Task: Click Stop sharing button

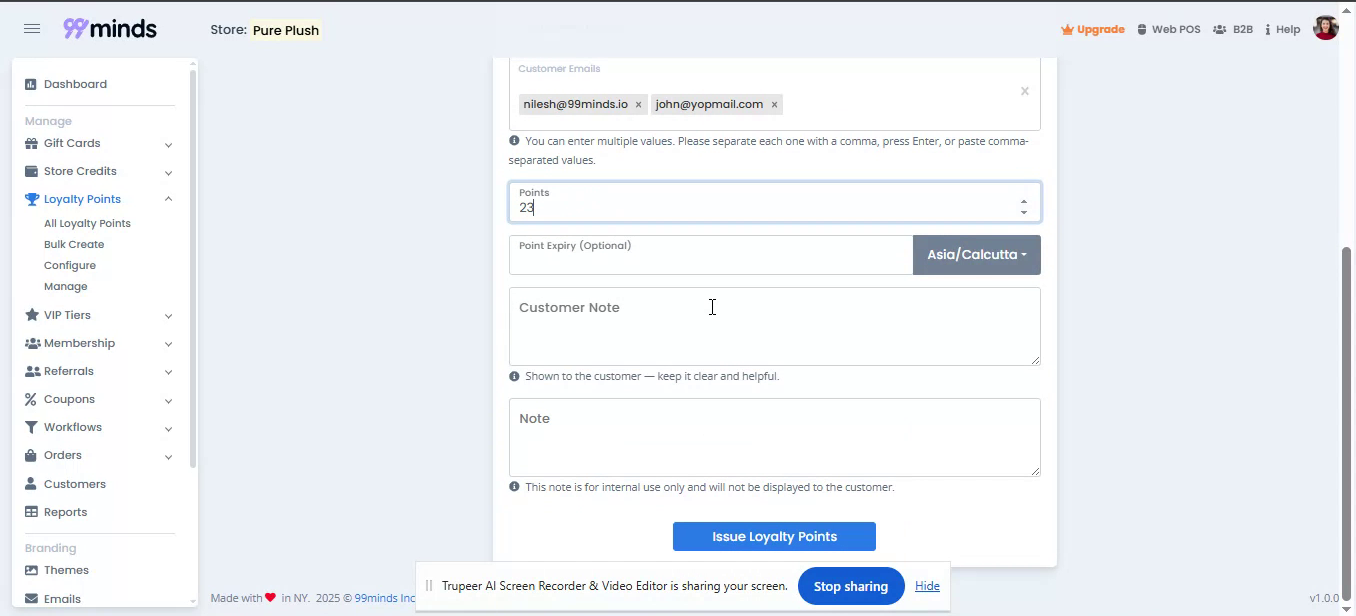Action: tap(851, 586)
